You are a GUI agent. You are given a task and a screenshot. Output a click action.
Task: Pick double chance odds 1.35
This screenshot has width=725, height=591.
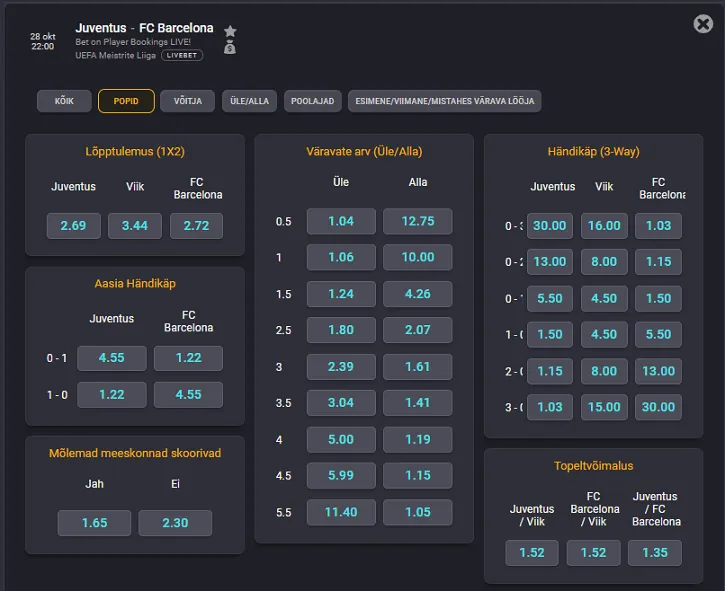(x=655, y=553)
